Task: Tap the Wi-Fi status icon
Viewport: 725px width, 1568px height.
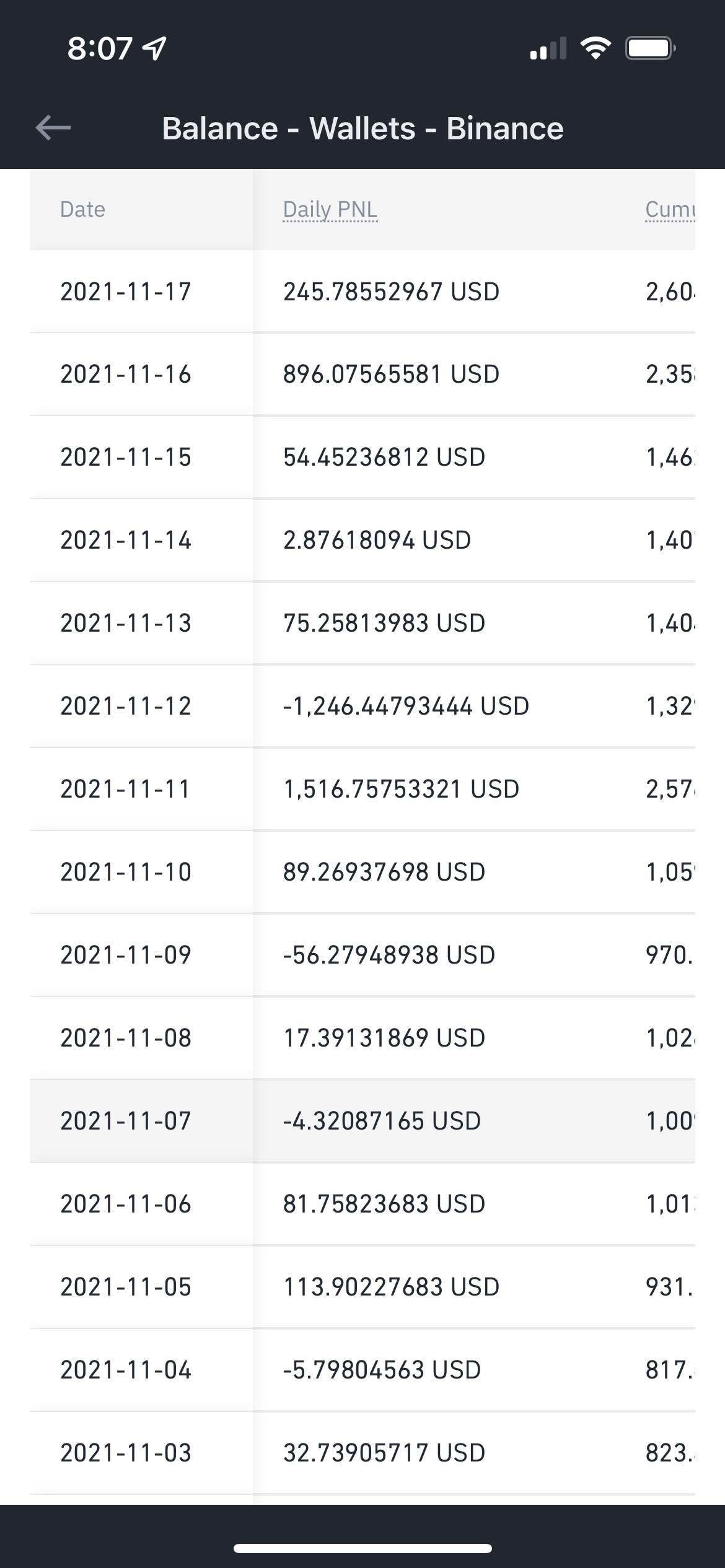Action: coord(595,48)
